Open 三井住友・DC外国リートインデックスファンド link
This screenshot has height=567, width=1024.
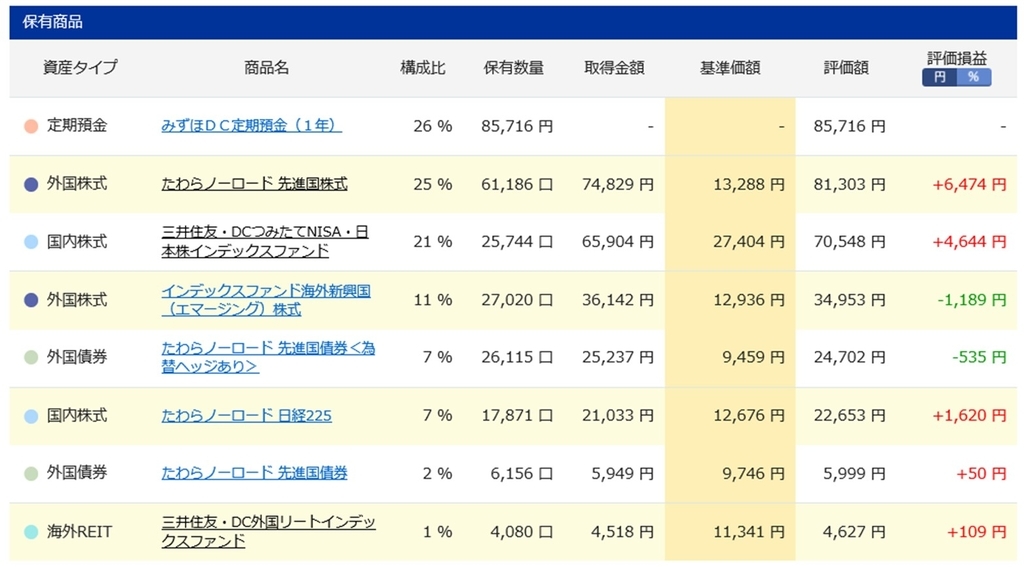pos(268,531)
